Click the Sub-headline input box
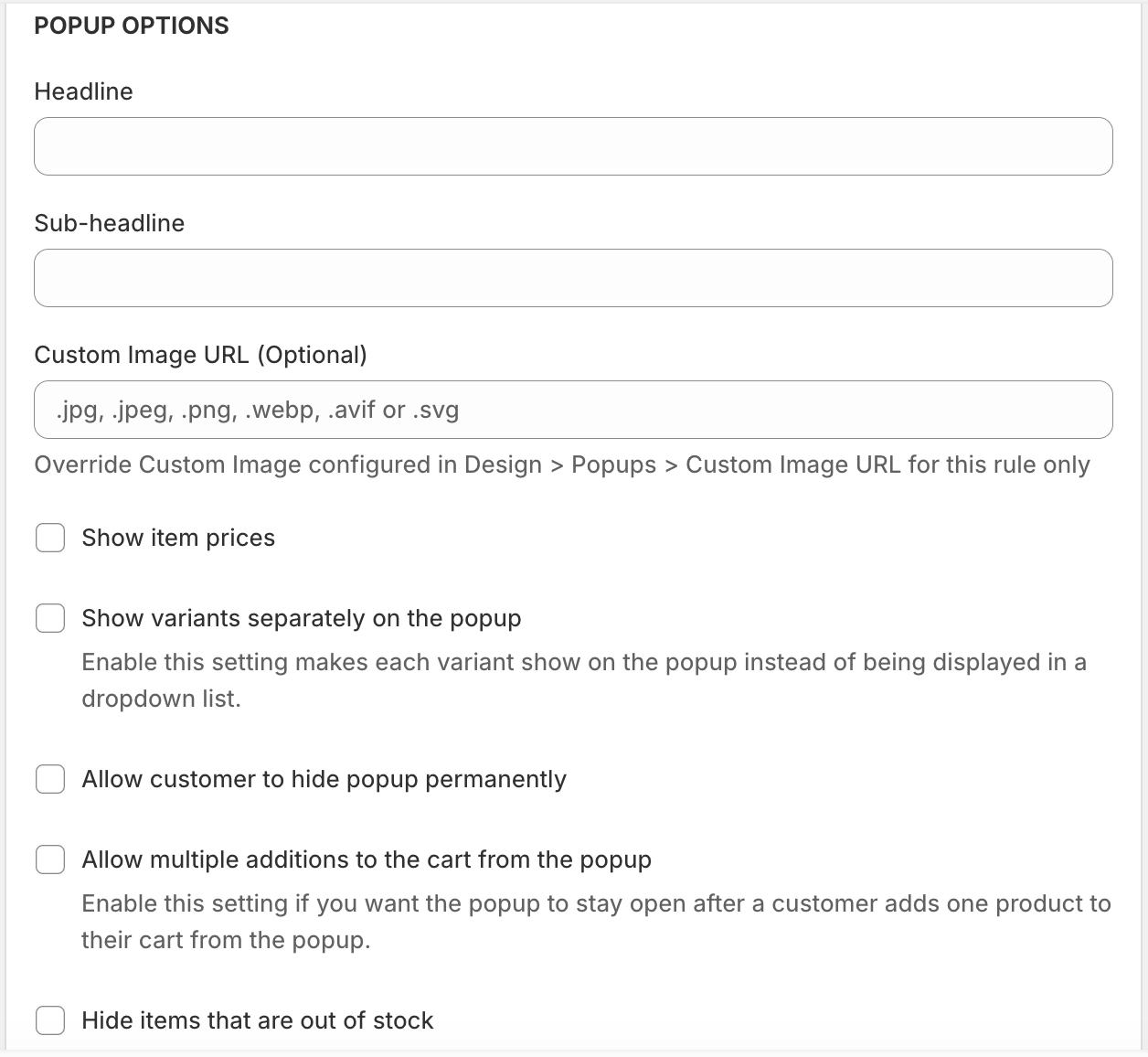Screen dimensions: 1148x1057 coord(573,277)
